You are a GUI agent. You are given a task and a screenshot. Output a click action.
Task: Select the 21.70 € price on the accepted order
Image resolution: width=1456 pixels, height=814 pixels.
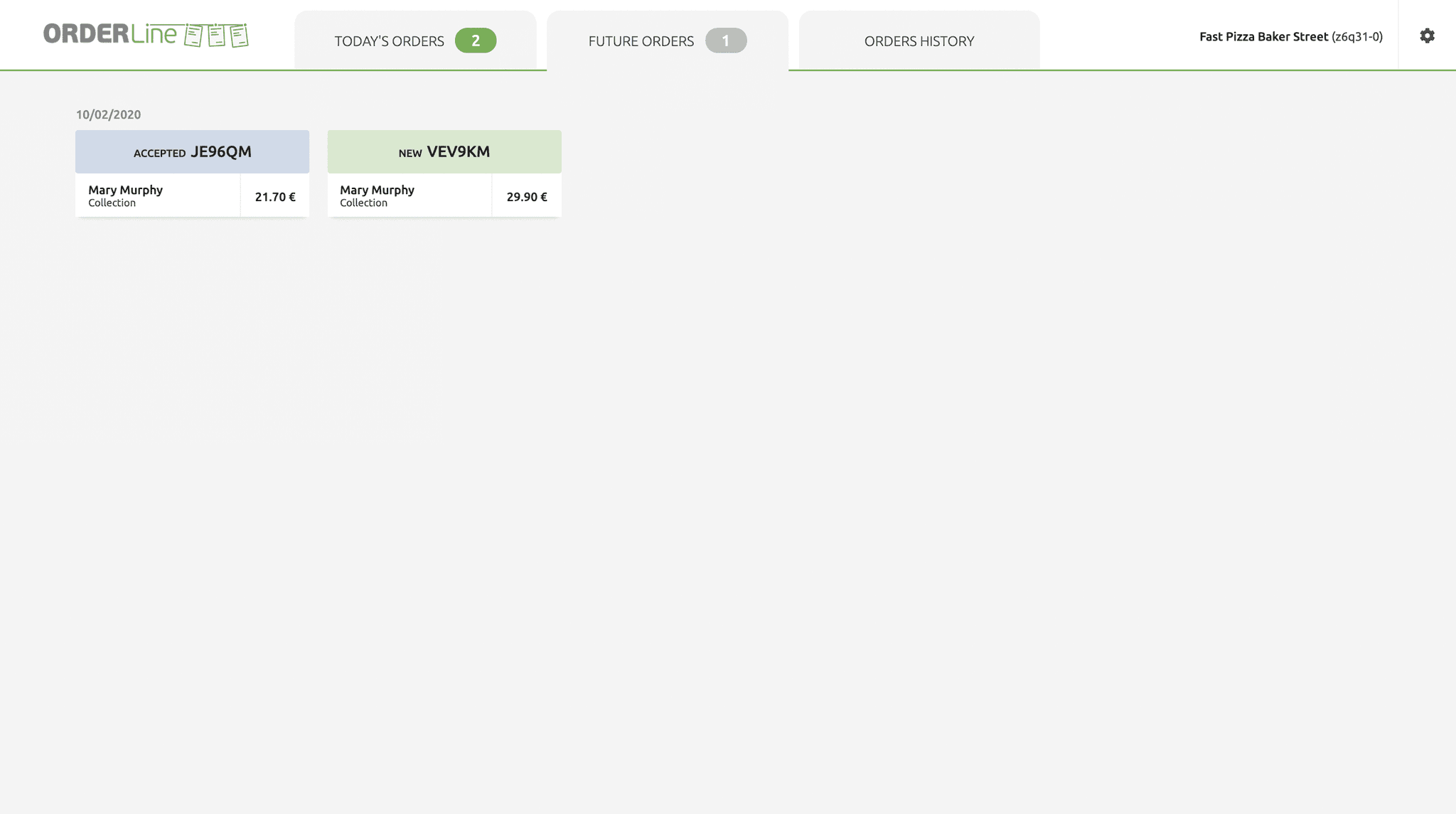pos(274,197)
